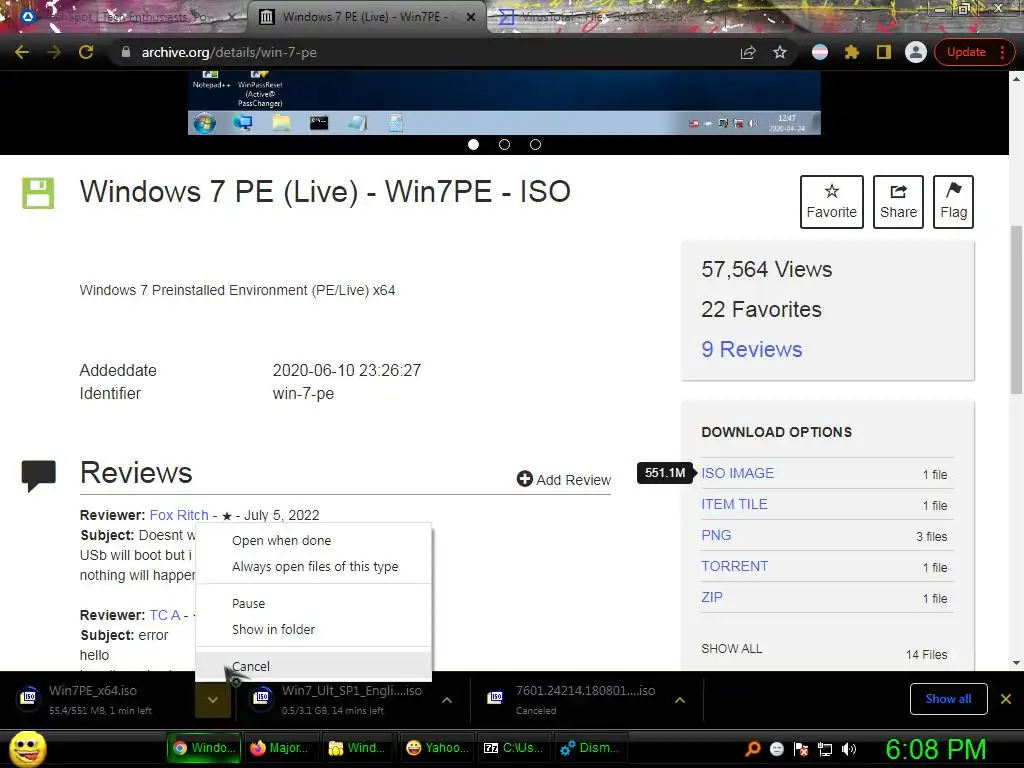The width and height of the screenshot is (1024, 768).
Task: Click Show all downloads button
Action: tap(948, 699)
